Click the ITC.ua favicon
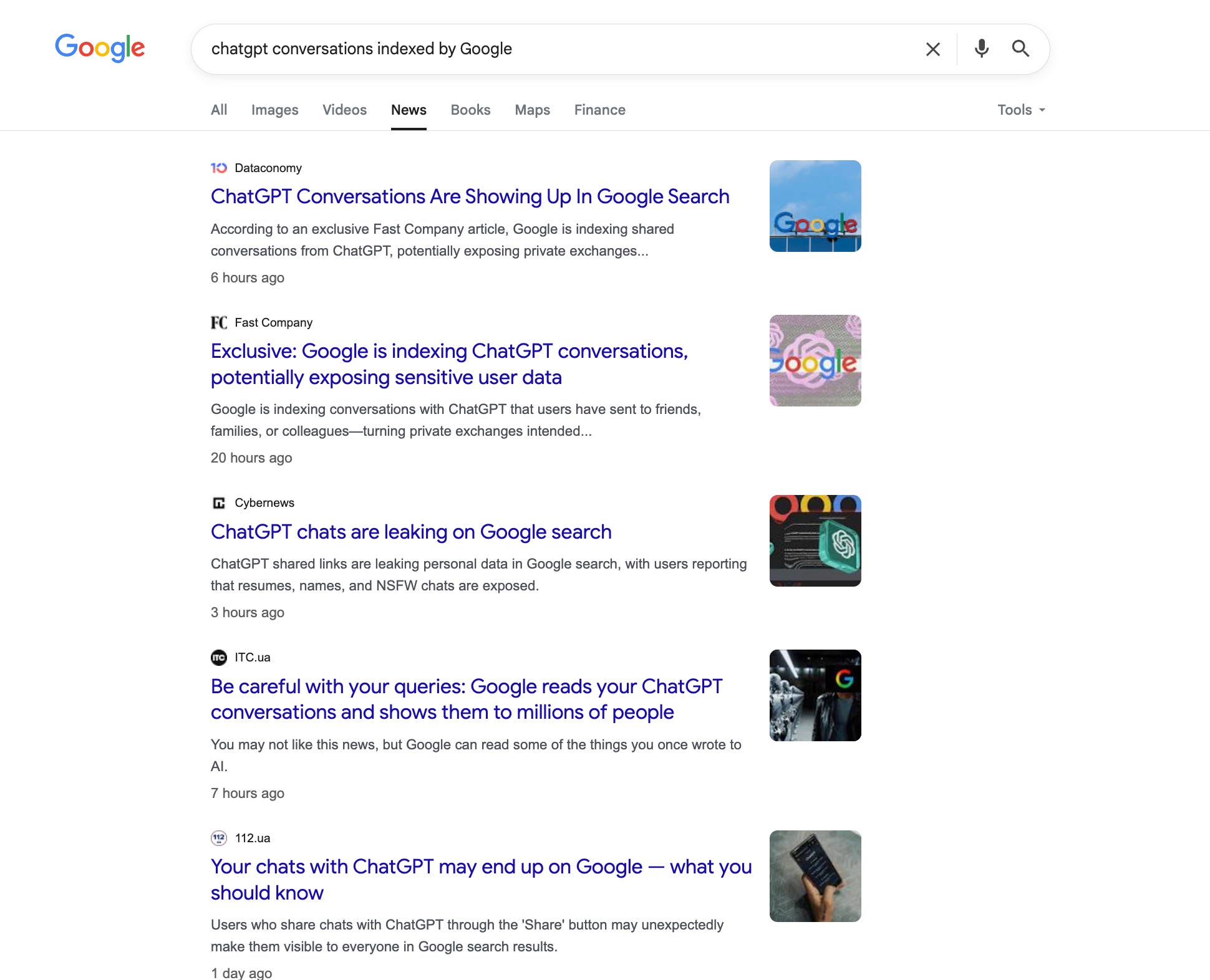The image size is (1210, 980). coord(218,658)
